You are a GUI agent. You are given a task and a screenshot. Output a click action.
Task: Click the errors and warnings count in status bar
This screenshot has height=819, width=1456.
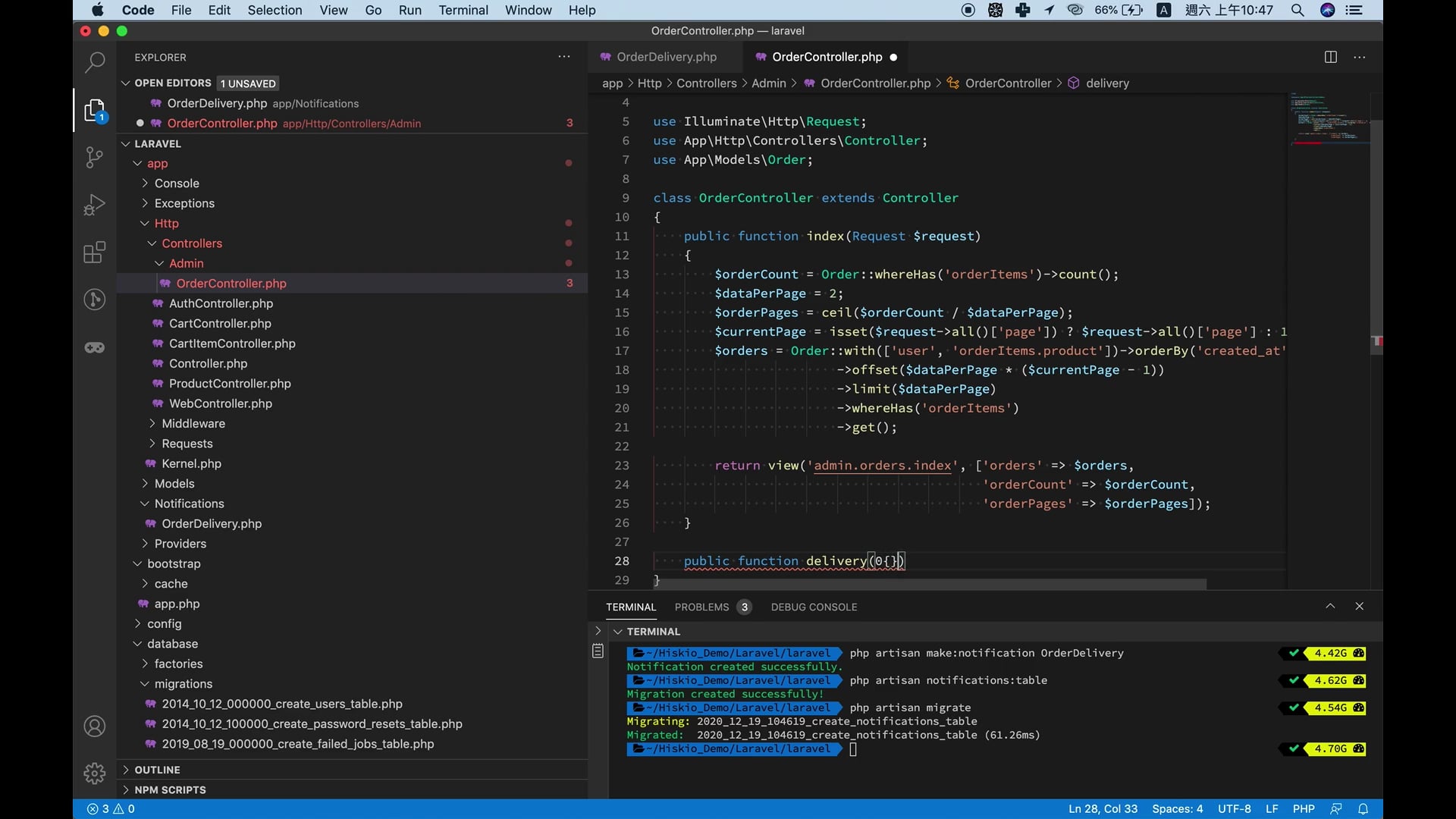(x=111, y=808)
